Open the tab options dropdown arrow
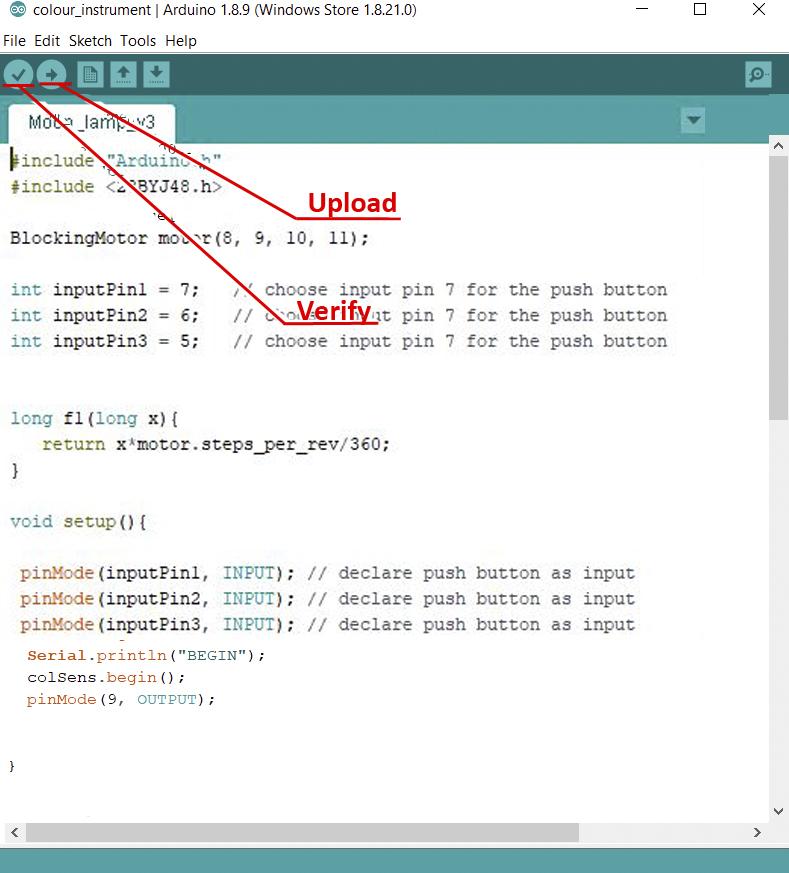 click(x=693, y=120)
